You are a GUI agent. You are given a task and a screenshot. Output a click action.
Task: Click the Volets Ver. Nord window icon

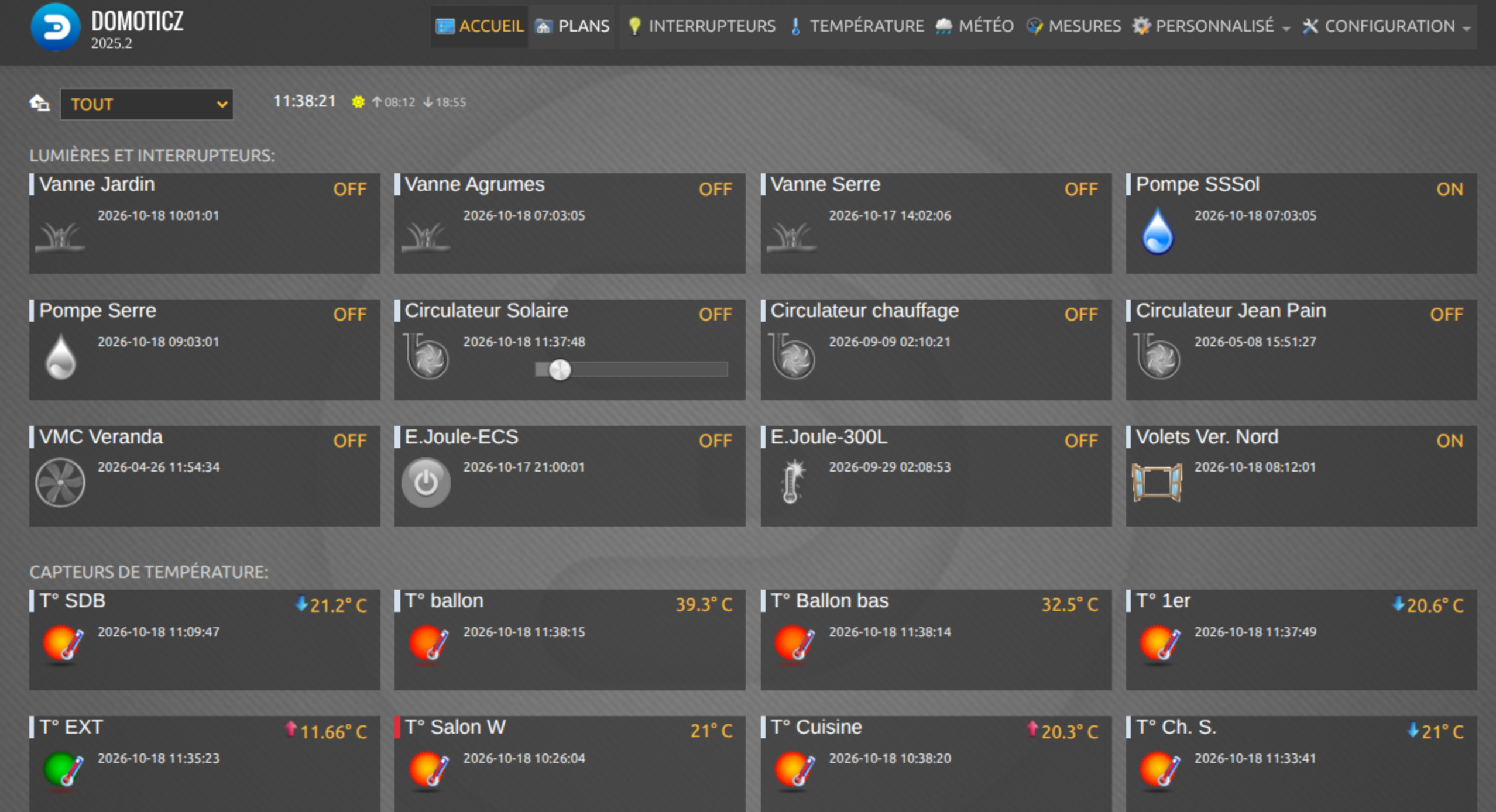tap(1157, 483)
